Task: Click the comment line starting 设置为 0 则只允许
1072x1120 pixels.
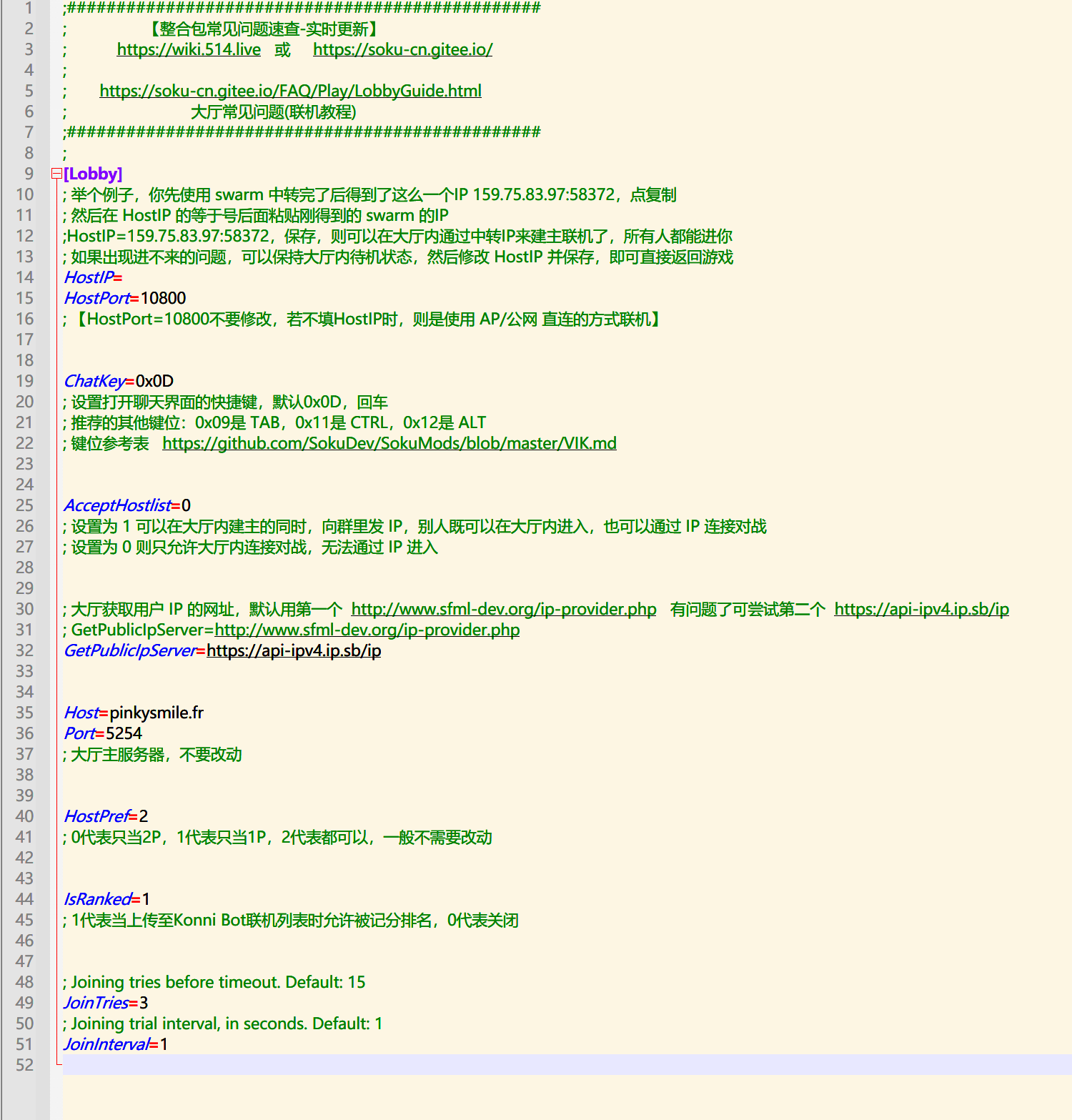Action: pos(250,547)
